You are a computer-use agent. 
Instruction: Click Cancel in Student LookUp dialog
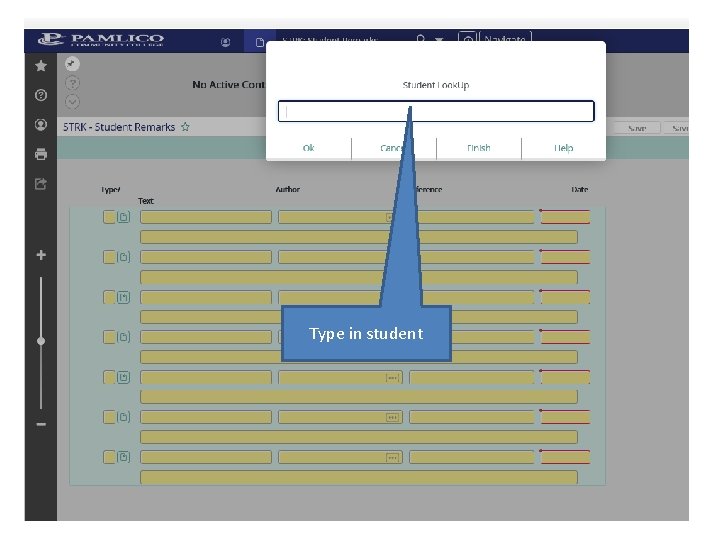click(394, 148)
